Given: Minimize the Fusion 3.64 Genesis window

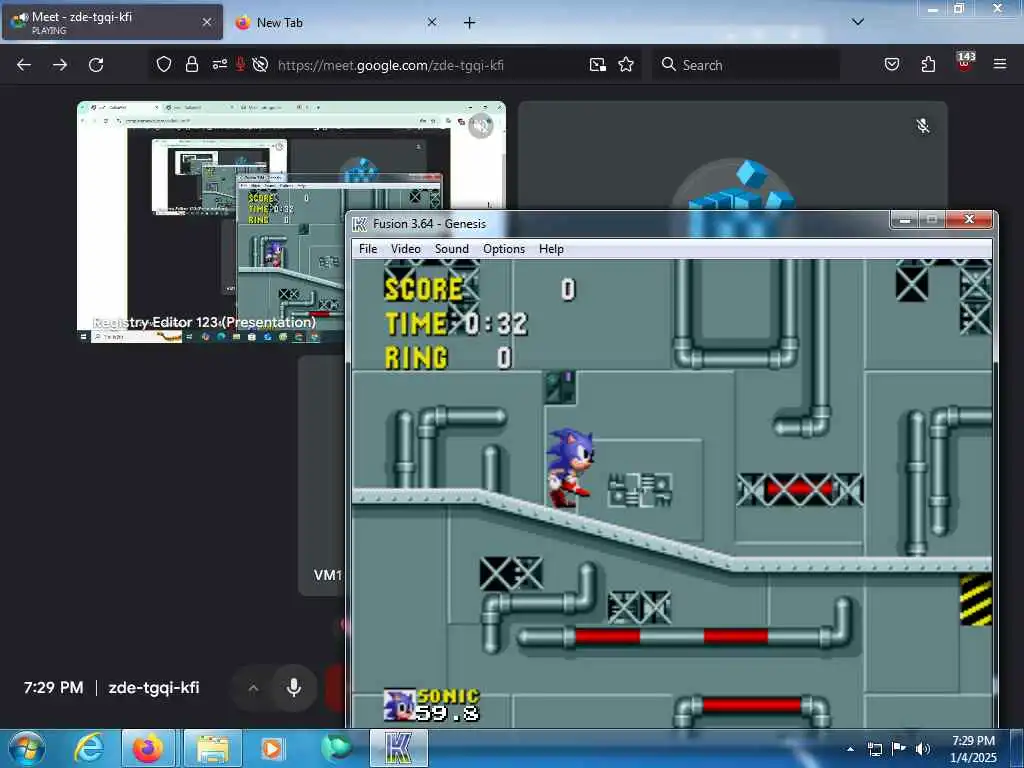Looking at the screenshot, I should click(904, 220).
